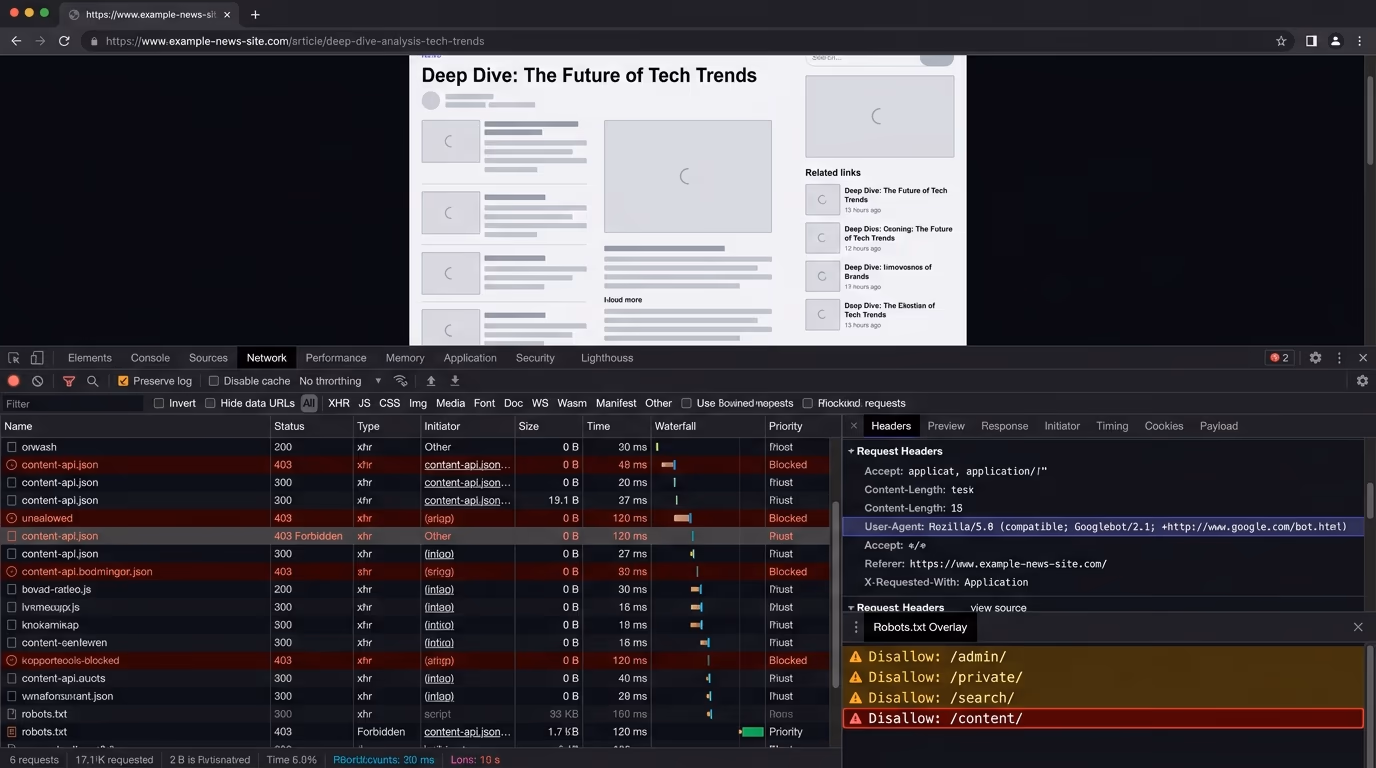Tick the Blocked requests checkbox

(x=808, y=403)
